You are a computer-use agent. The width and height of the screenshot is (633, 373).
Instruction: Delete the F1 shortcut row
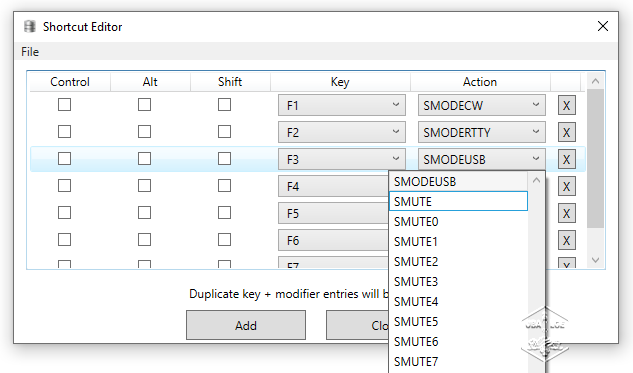pos(567,105)
